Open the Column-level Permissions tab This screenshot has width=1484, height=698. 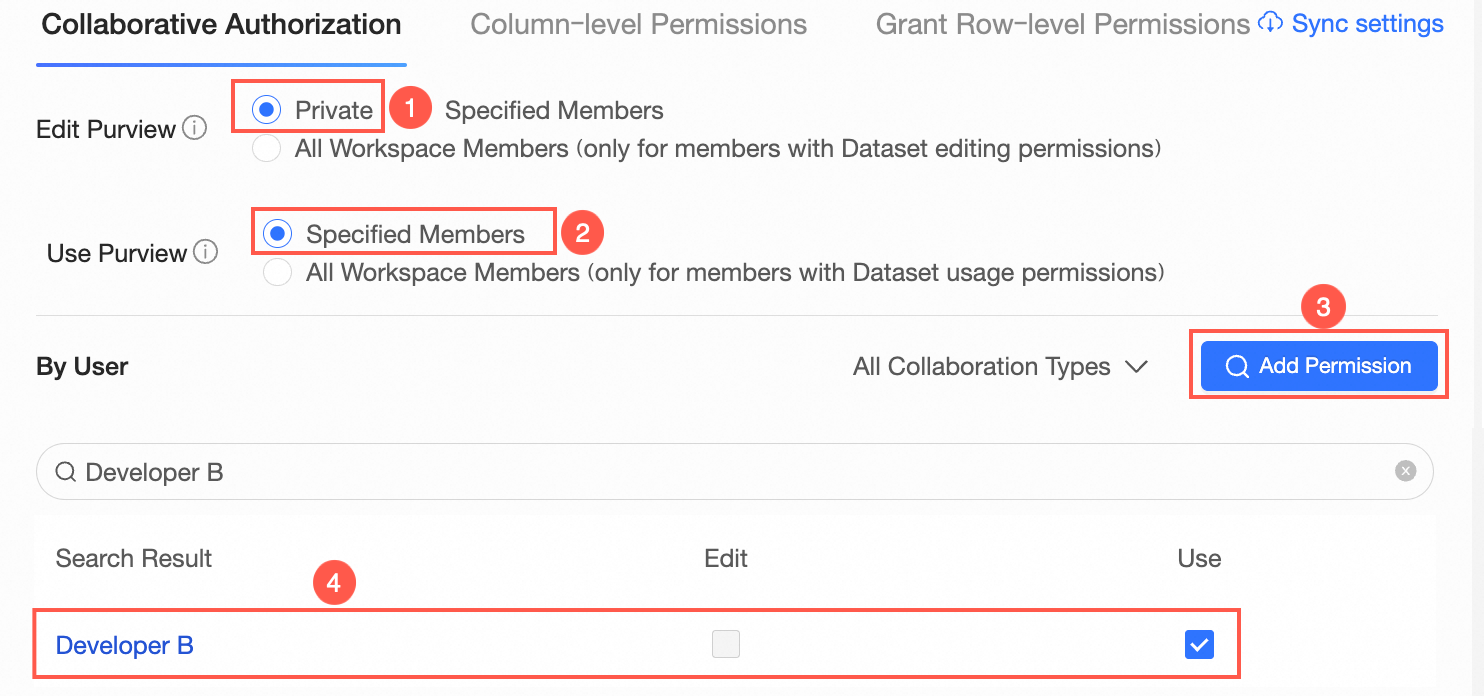pos(638,24)
